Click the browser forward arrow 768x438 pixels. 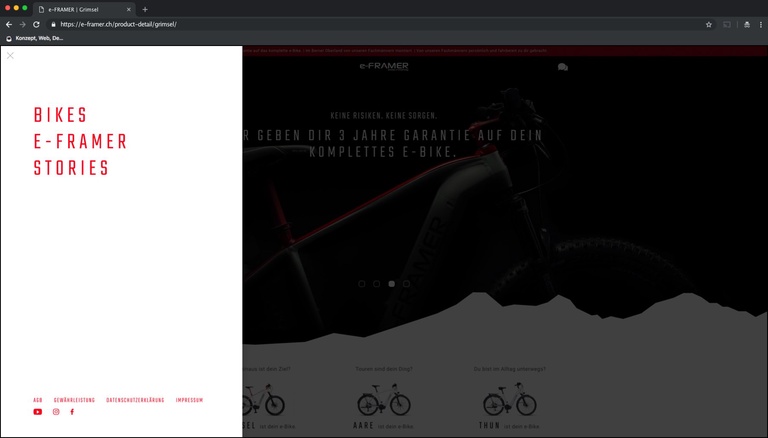click(x=23, y=24)
